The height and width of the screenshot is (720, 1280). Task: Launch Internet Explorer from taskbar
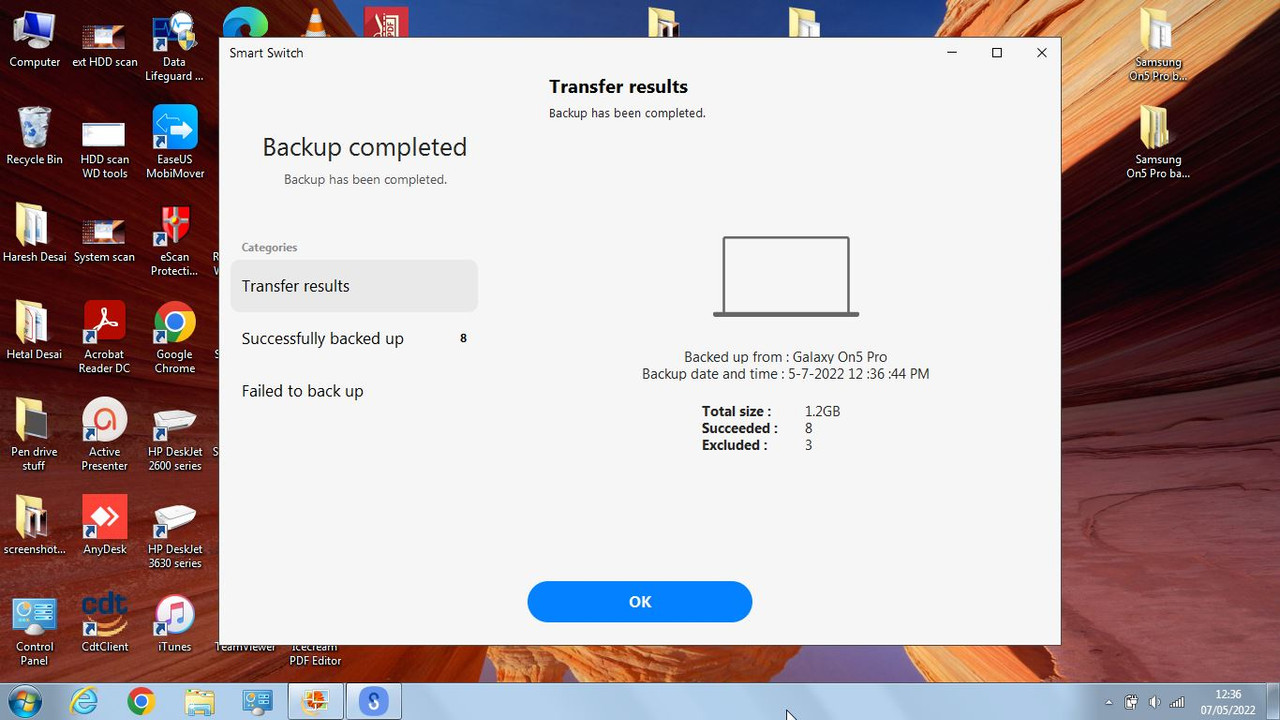(x=84, y=702)
